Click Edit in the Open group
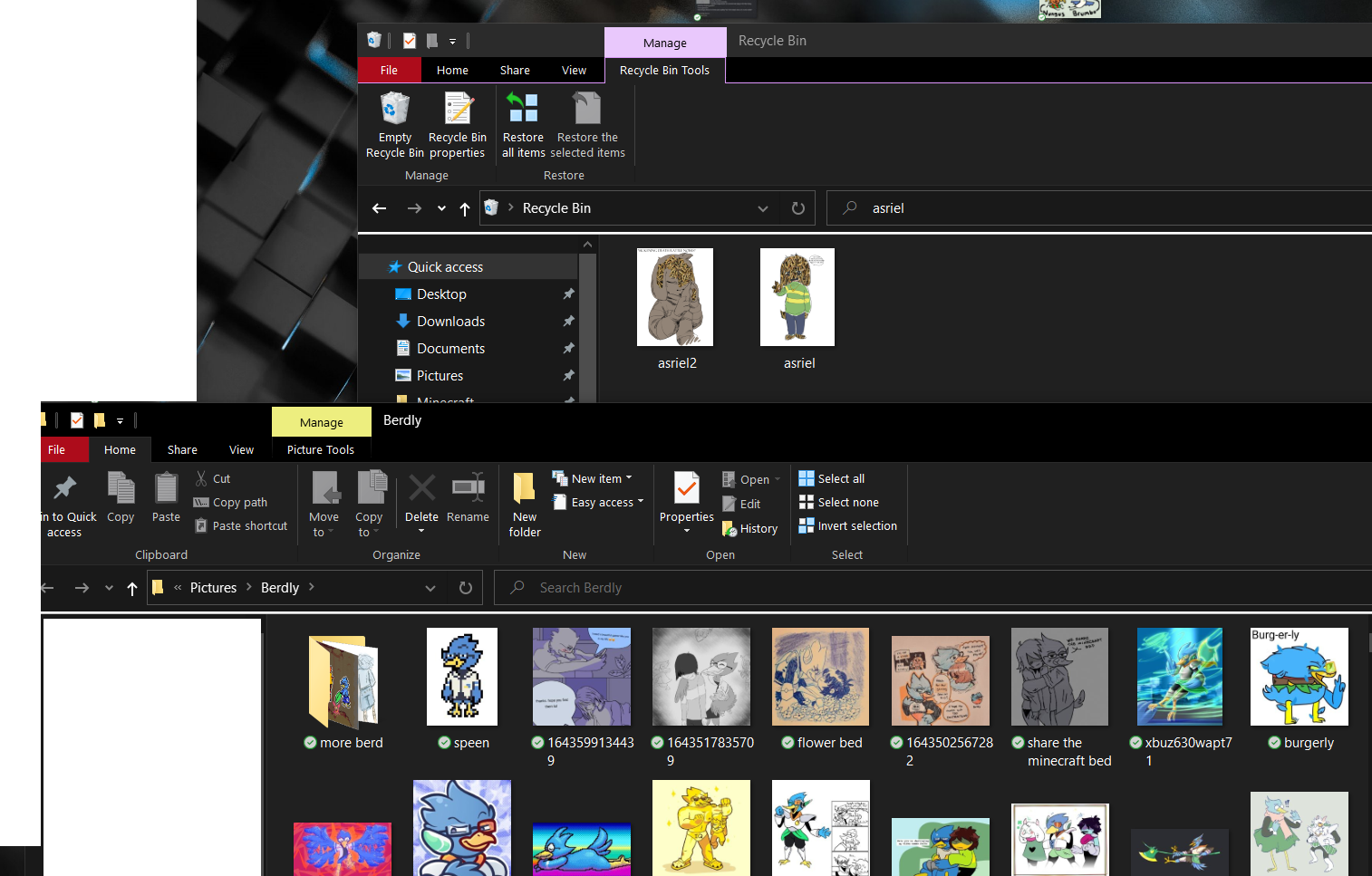This screenshot has height=876, width=1372. [741, 504]
